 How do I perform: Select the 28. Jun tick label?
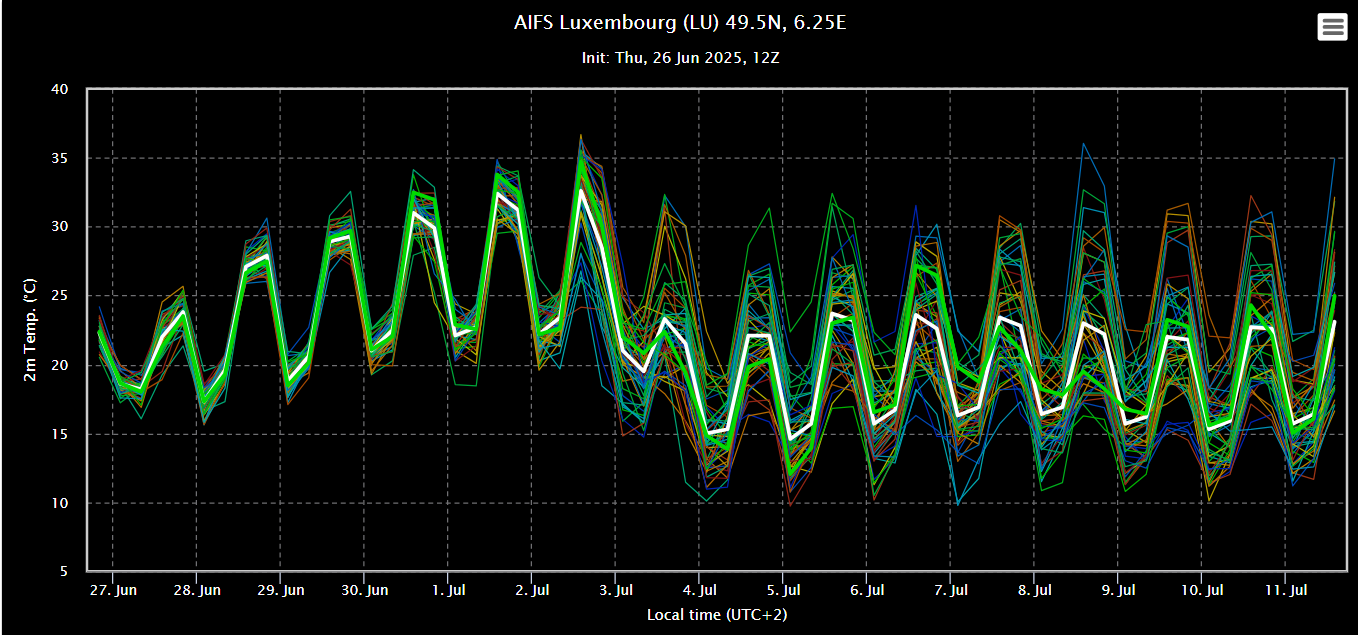(x=196, y=590)
